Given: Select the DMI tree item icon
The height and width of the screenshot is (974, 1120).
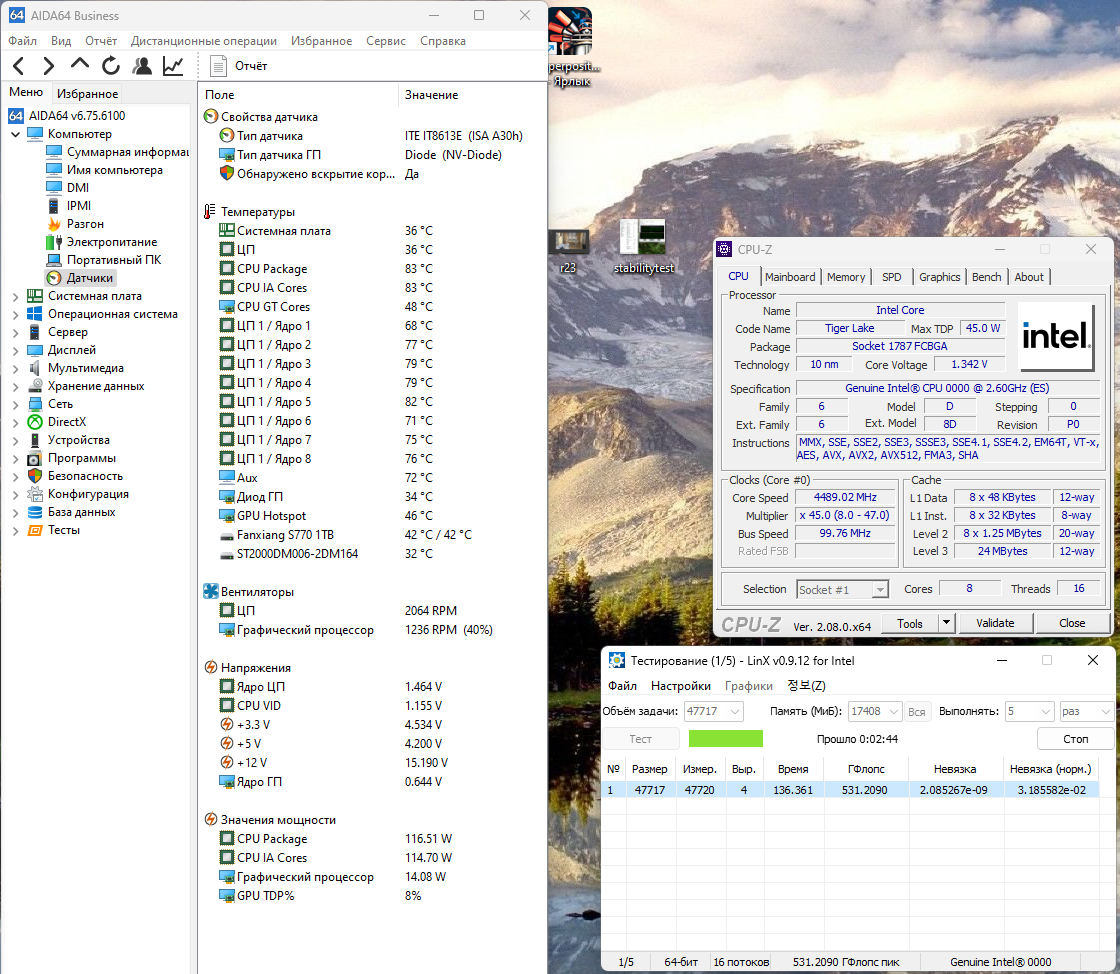Looking at the screenshot, I should pyautogui.click(x=54, y=188).
